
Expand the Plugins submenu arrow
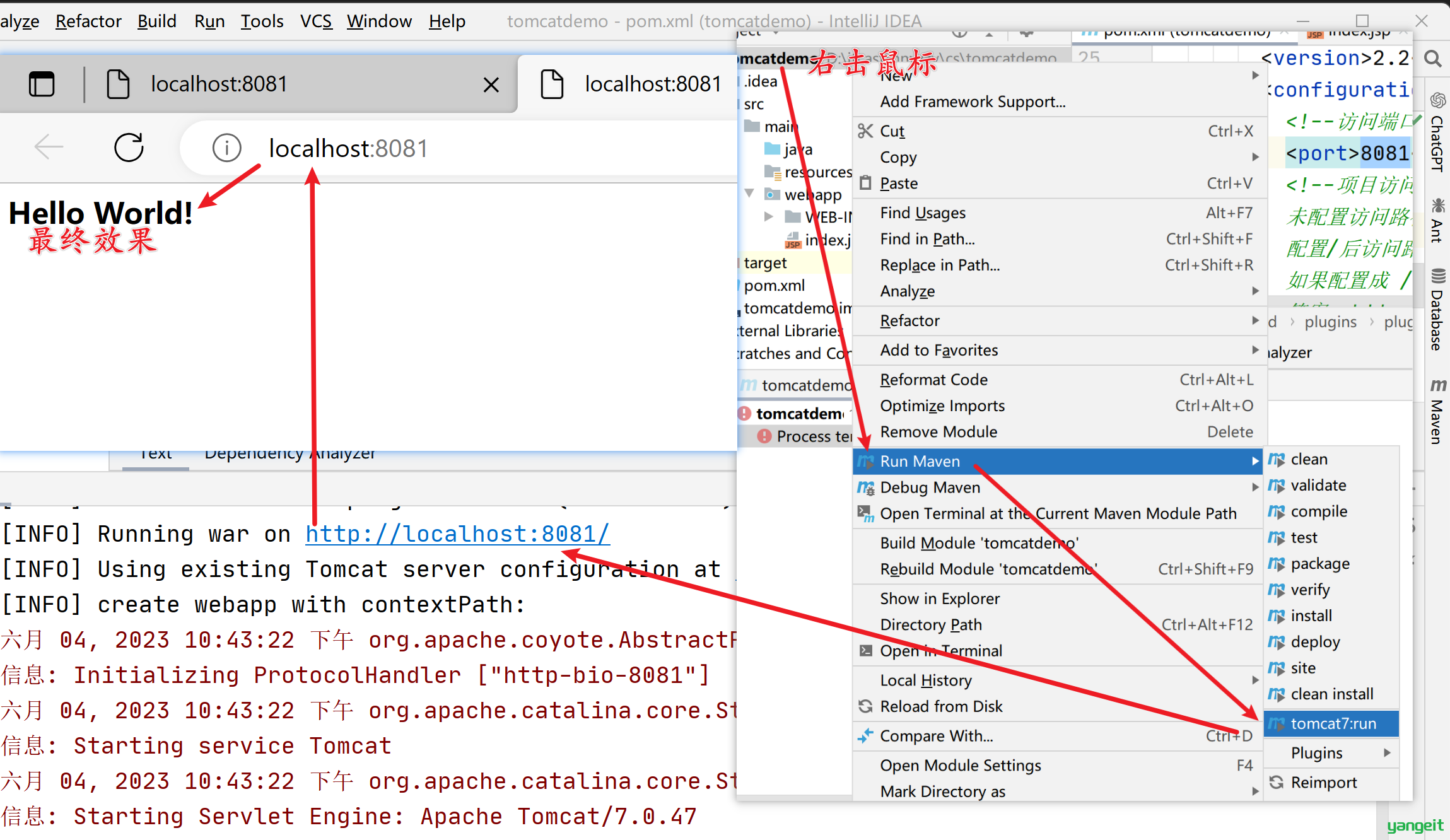pyautogui.click(x=1387, y=753)
